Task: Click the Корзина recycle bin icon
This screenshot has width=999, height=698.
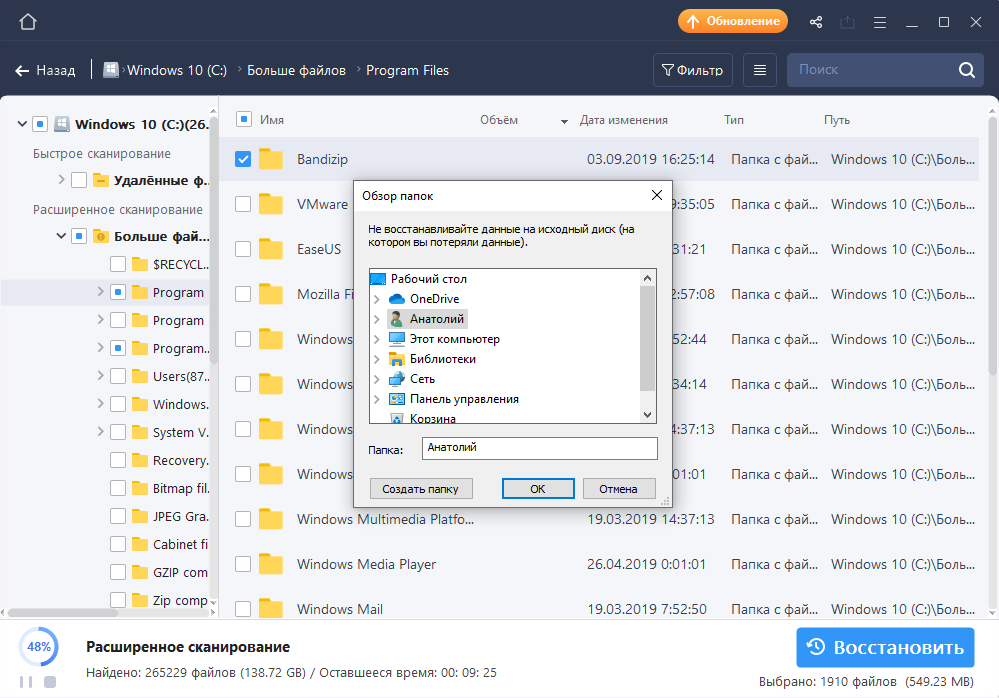Action: (x=396, y=418)
